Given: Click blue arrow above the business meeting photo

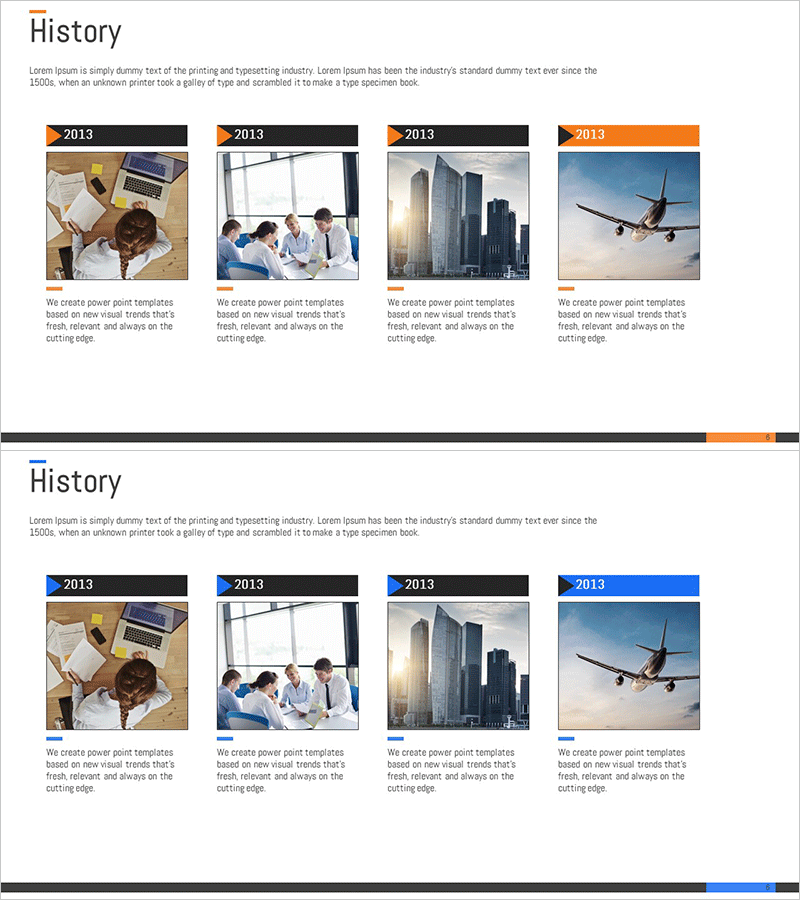Looking at the screenshot, I should point(224,585).
